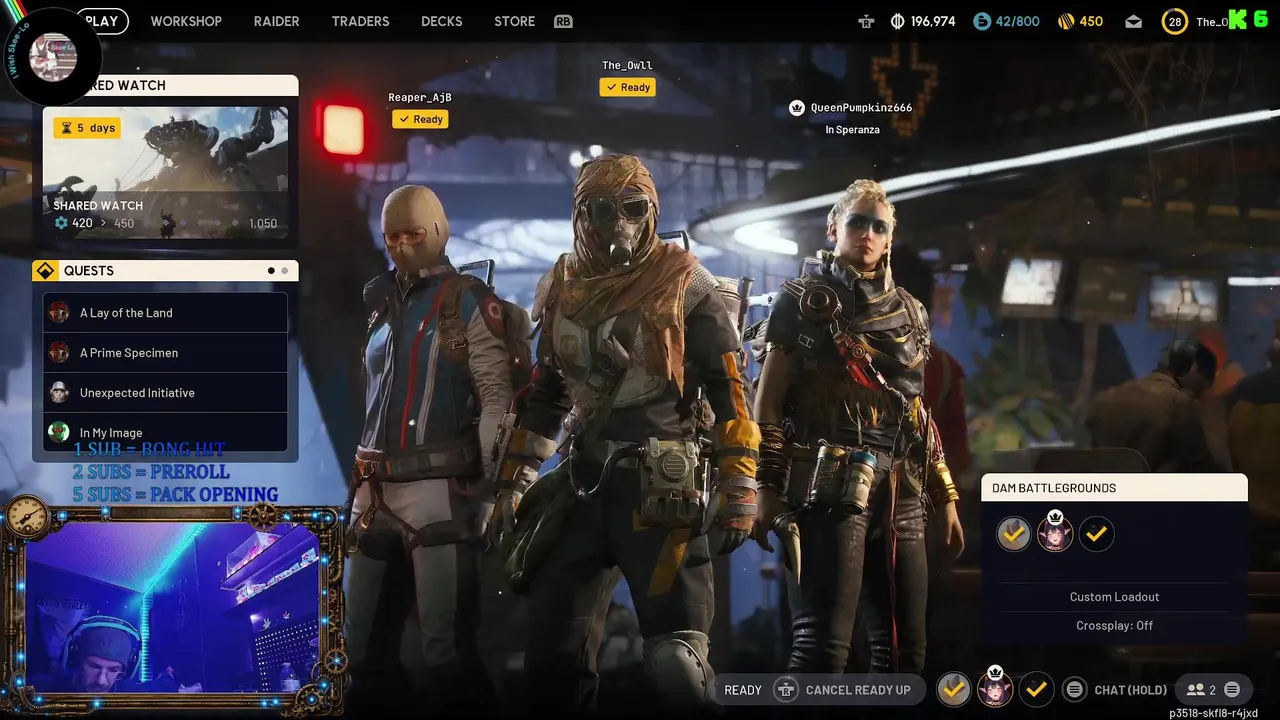The height and width of the screenshot is (720, 1280).
Task: Click the 5 days hourglass badge
Action: [x=86, y=128]
